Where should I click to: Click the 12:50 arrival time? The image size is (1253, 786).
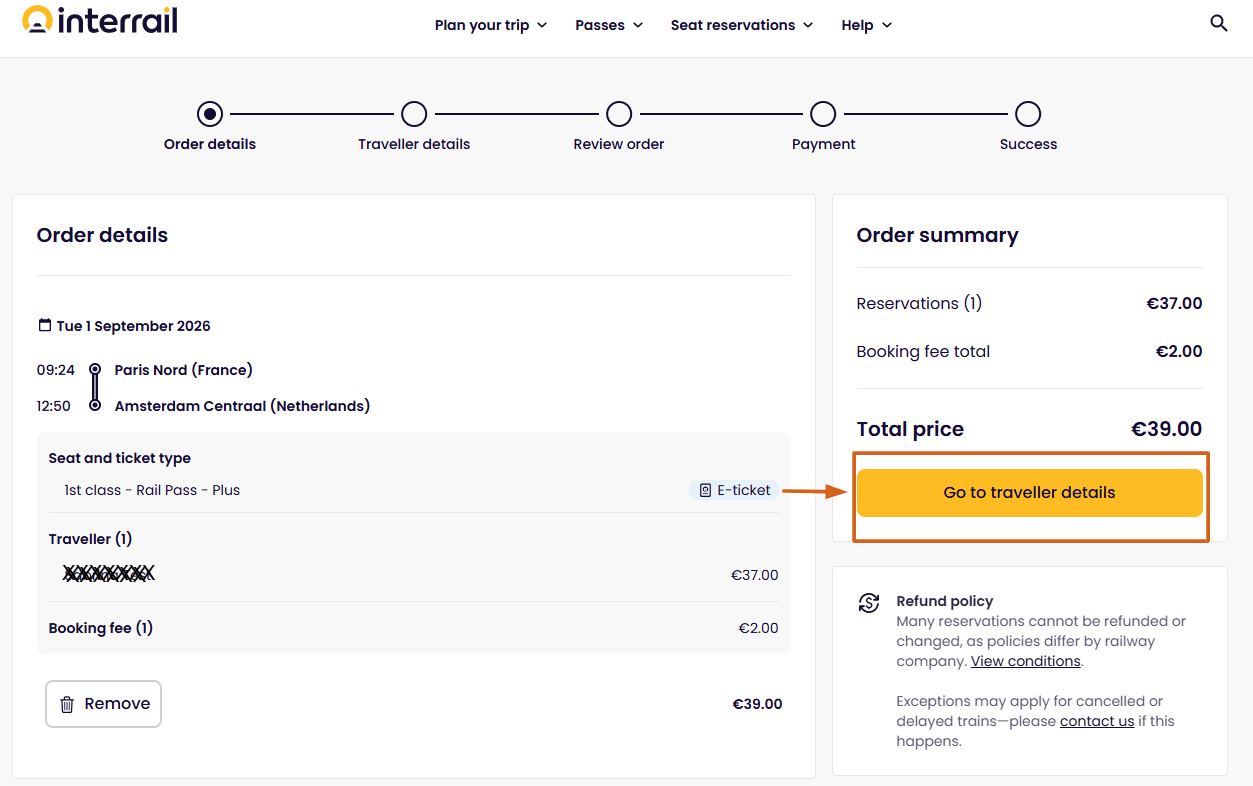click(x=54, y=406)
